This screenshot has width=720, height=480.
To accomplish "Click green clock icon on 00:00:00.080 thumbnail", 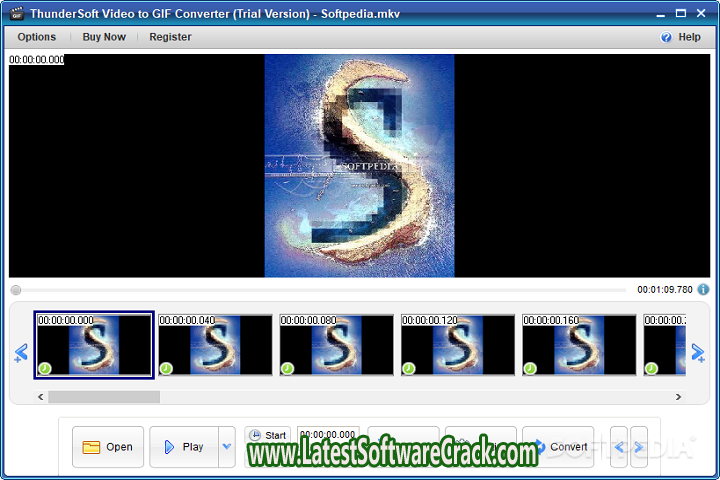I will (x=288, y=368).
